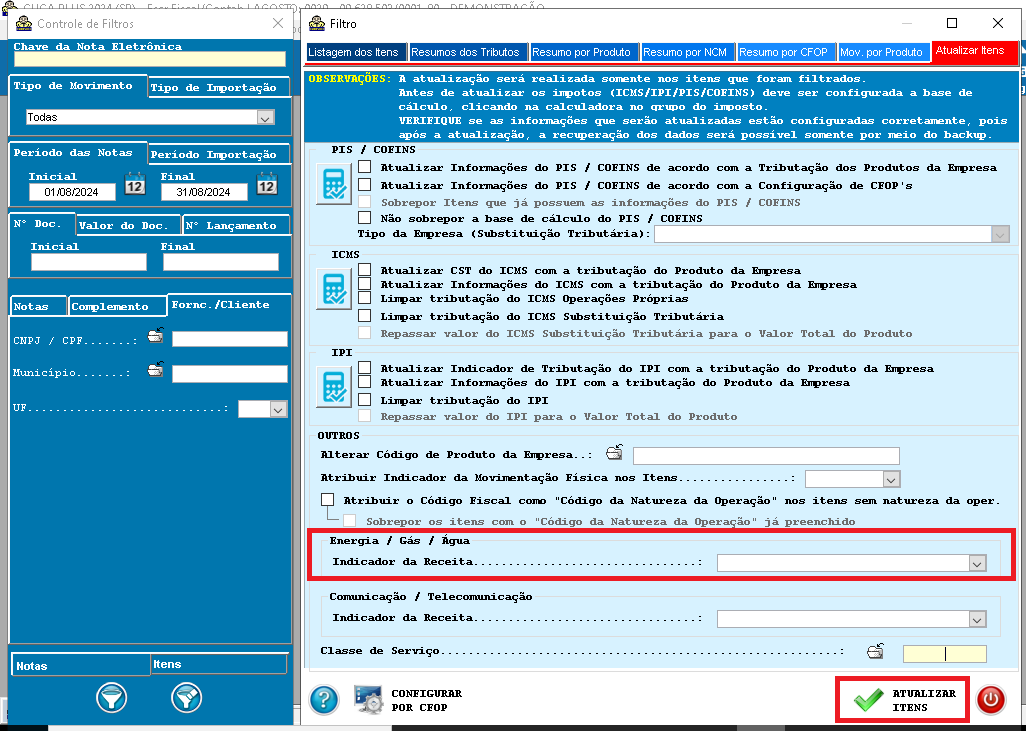Open the UF dropdown
The height and width of the screenshot is (731, 1026).
tap(278, 410)
